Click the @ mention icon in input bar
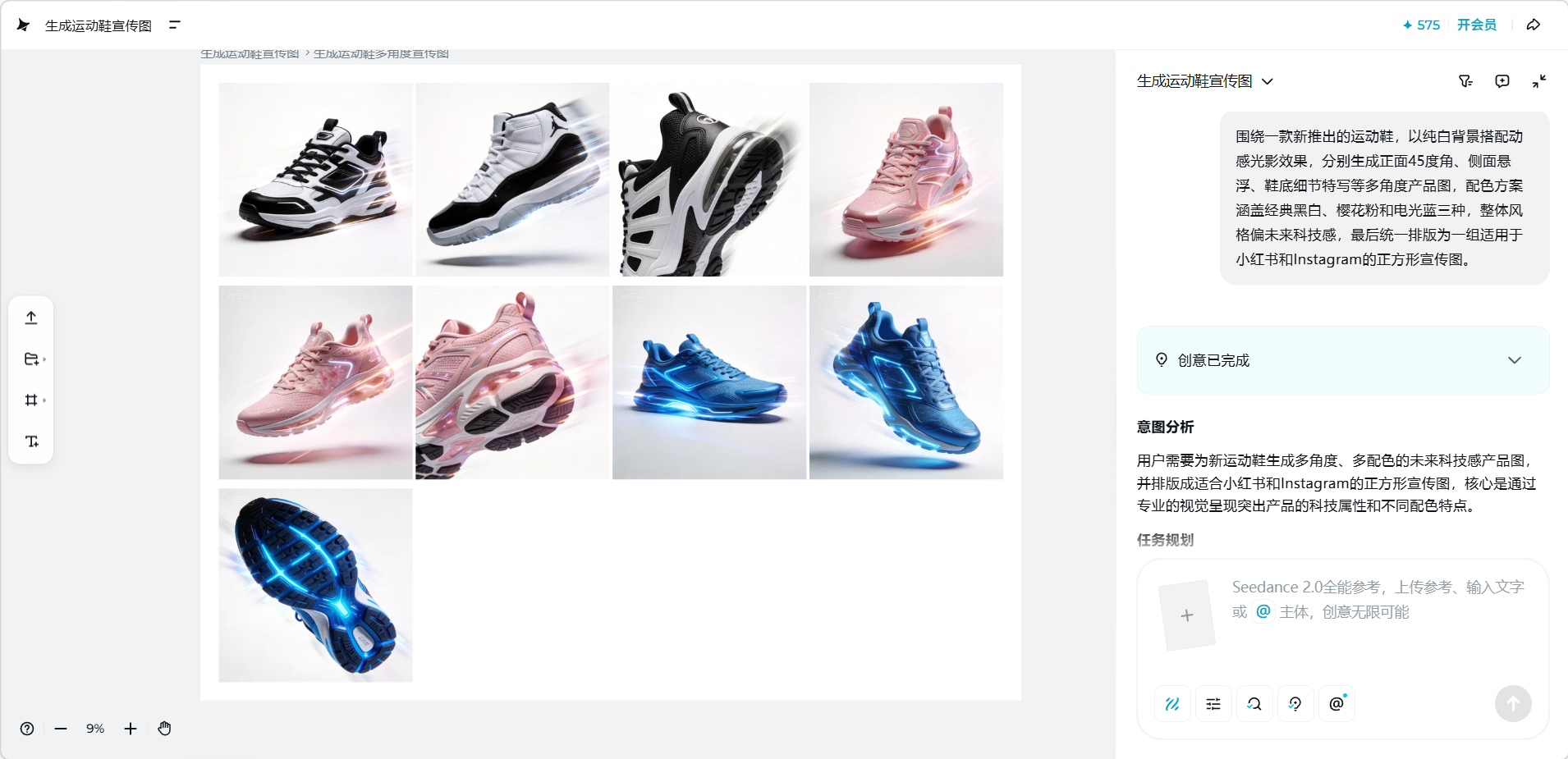 1336,704
